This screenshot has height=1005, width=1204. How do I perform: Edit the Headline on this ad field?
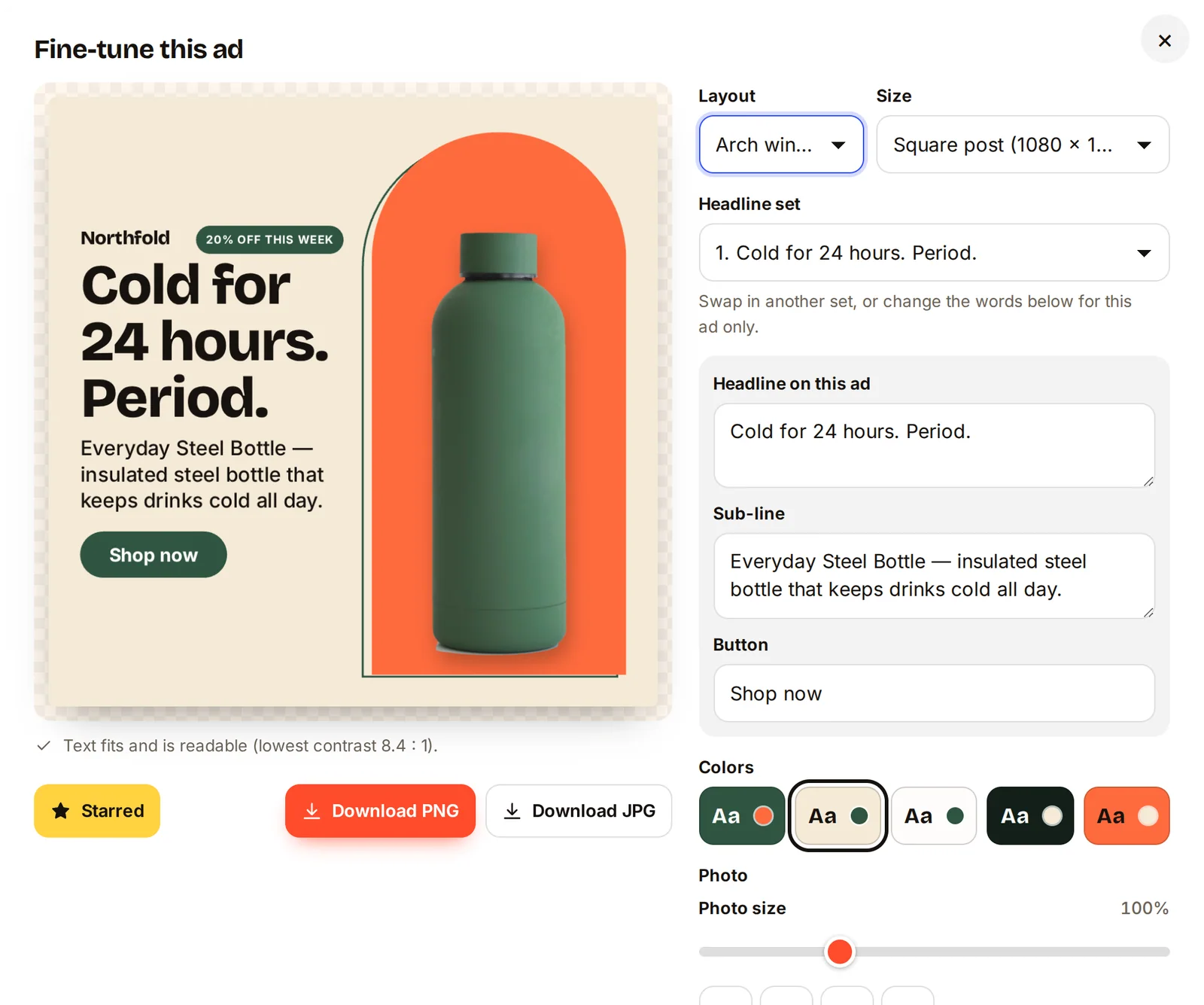(x=934, y=446)
